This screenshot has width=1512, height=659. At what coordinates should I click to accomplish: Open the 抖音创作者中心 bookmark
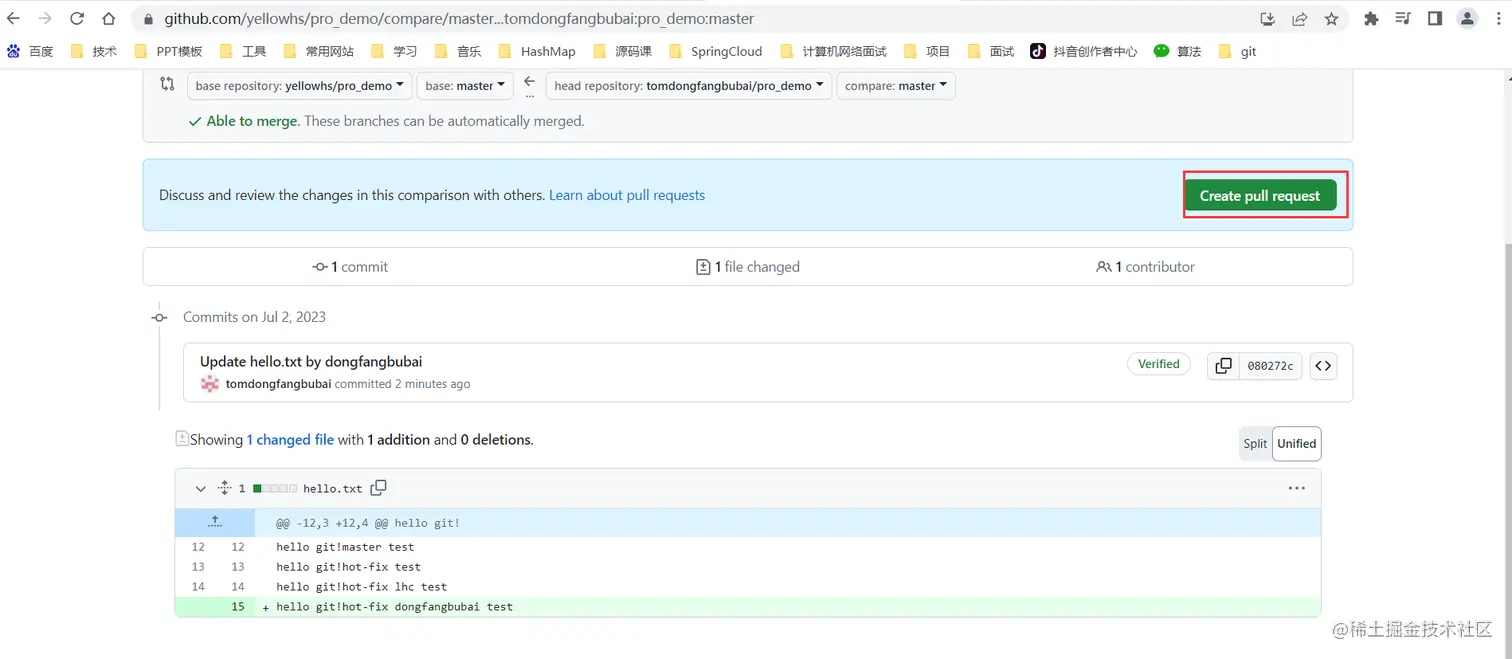click(1084, 51)
